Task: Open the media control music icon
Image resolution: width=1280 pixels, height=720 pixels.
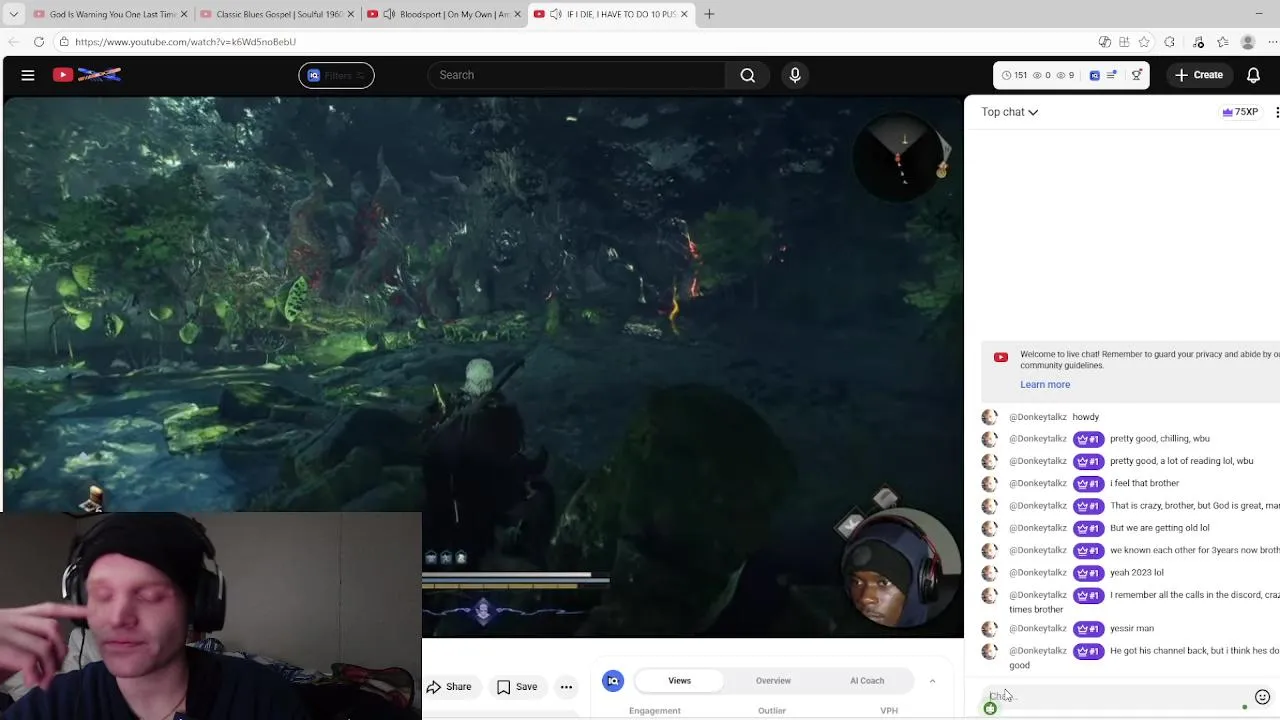Action: (x=1198, y=42)
